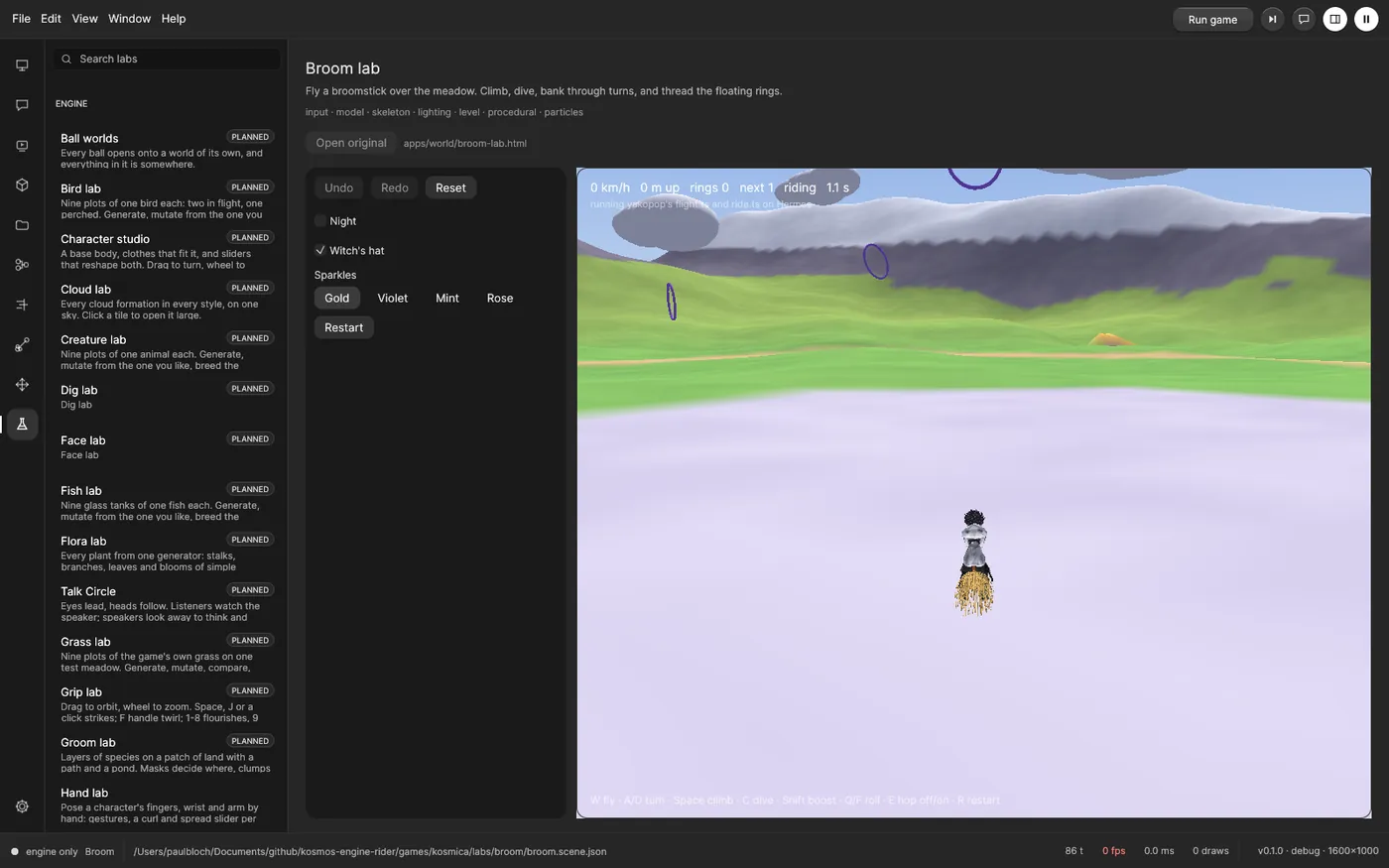This screenshot has height=868, width=1389.
Task: Click the Restart button
Action: 344,327
